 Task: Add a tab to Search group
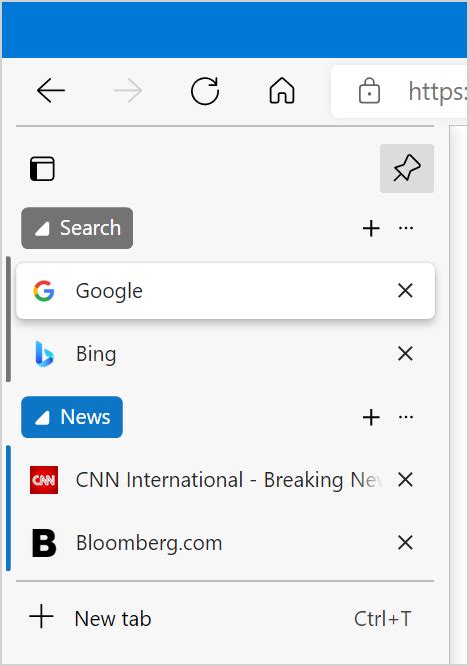coord(371,228)
